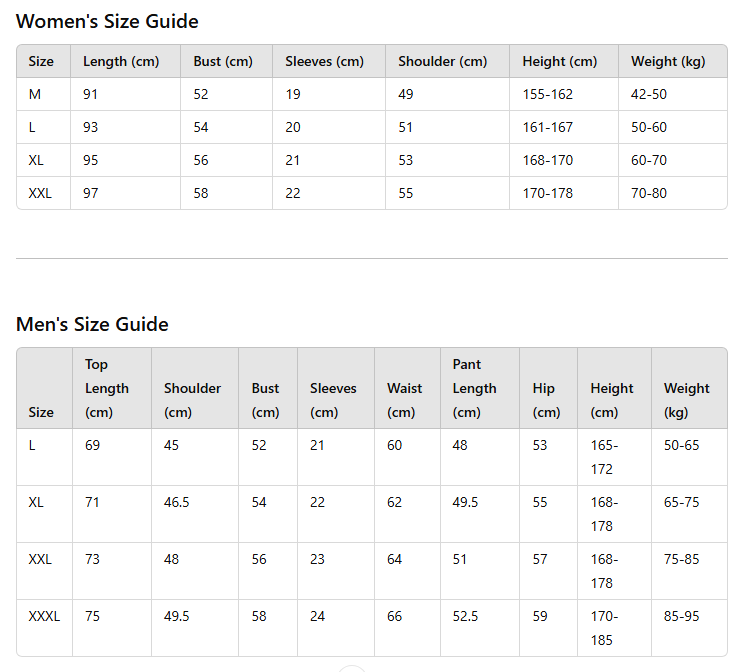The image size is (756, 672).
Task: Click the Pant Length (cm) column header
Action: coord(474,388)
